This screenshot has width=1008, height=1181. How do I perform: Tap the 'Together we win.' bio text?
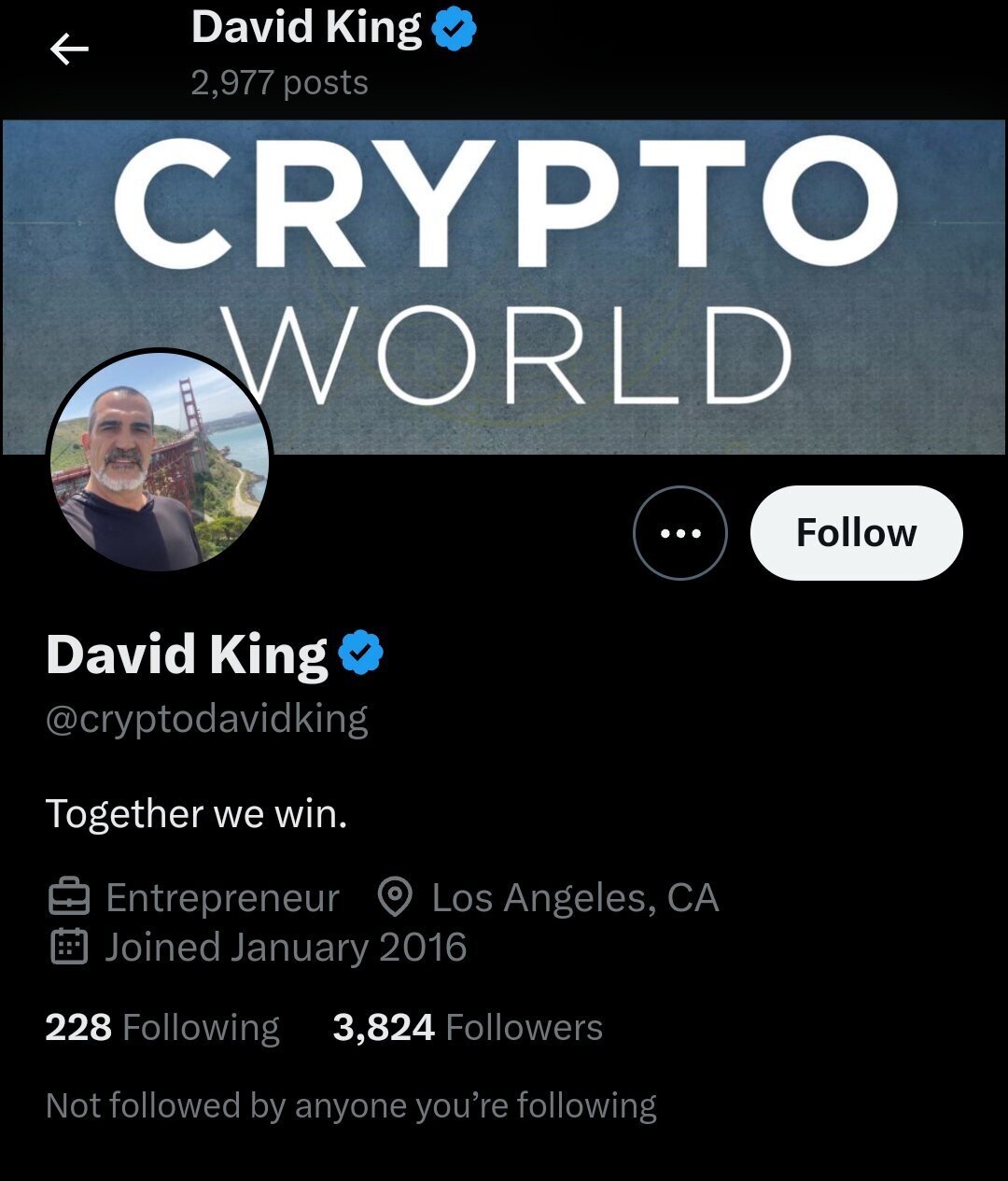coord(197,814)
